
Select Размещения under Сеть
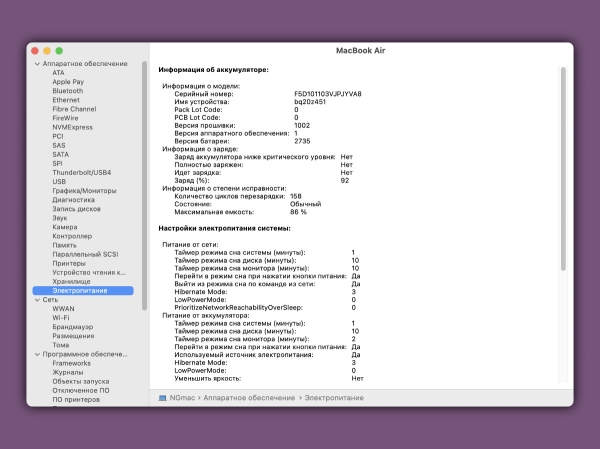pos(73,336)
